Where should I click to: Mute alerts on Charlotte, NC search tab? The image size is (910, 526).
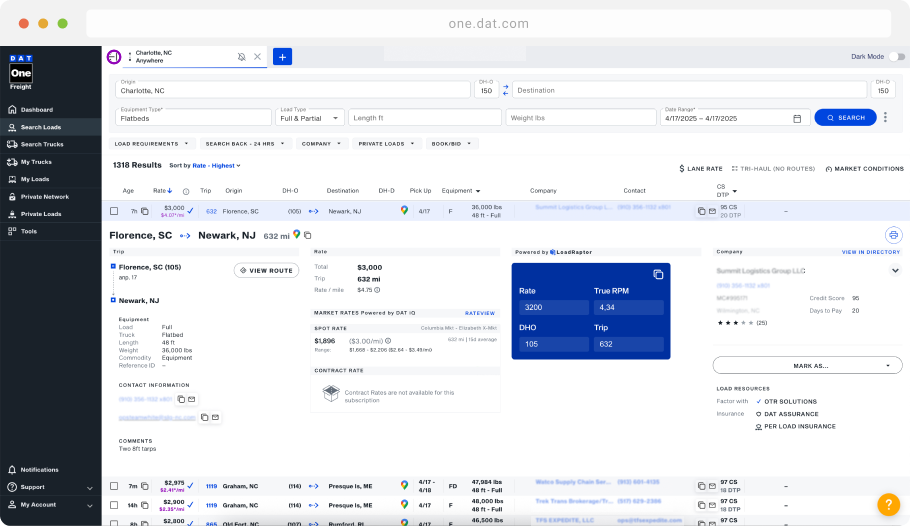click(242, 57)
